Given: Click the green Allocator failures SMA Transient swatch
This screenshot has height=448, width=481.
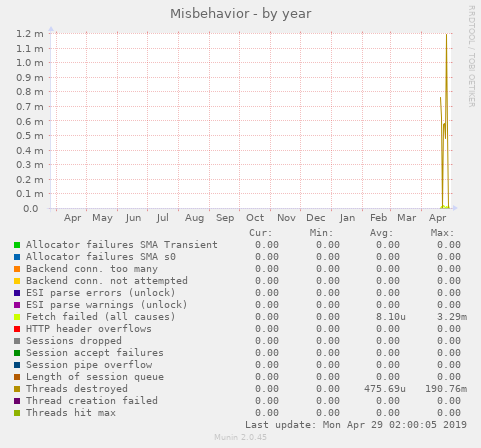Looking at the screenshot, I should point(17,245).
